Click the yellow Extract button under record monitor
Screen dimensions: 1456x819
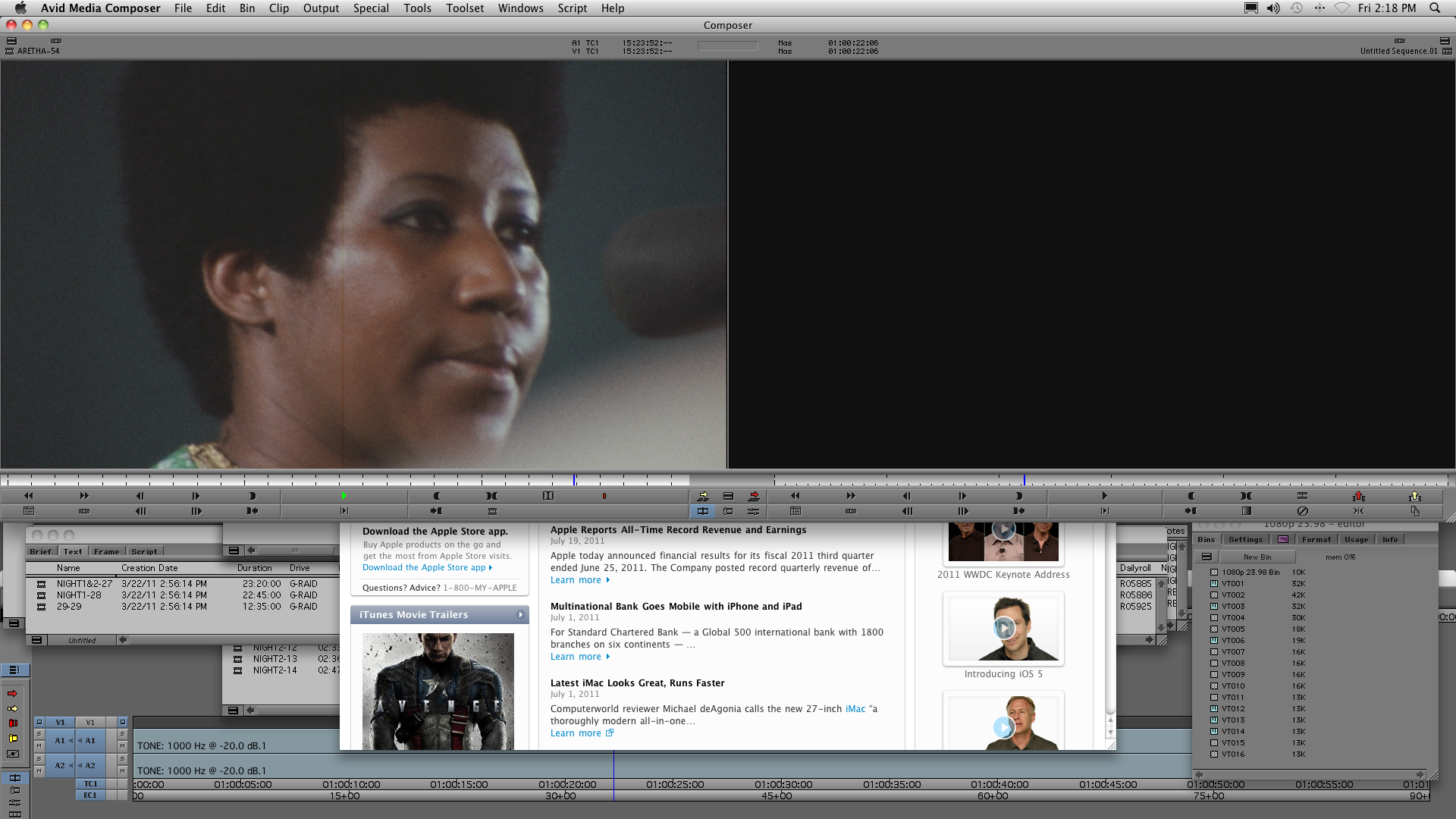(x=1414, y=496)
